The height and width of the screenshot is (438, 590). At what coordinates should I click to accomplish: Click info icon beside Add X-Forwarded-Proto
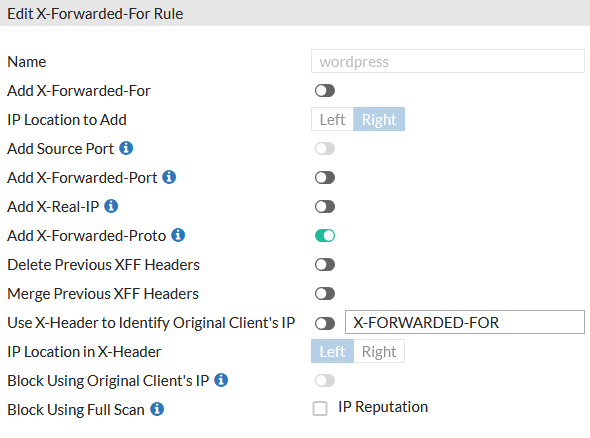point(178,235)
